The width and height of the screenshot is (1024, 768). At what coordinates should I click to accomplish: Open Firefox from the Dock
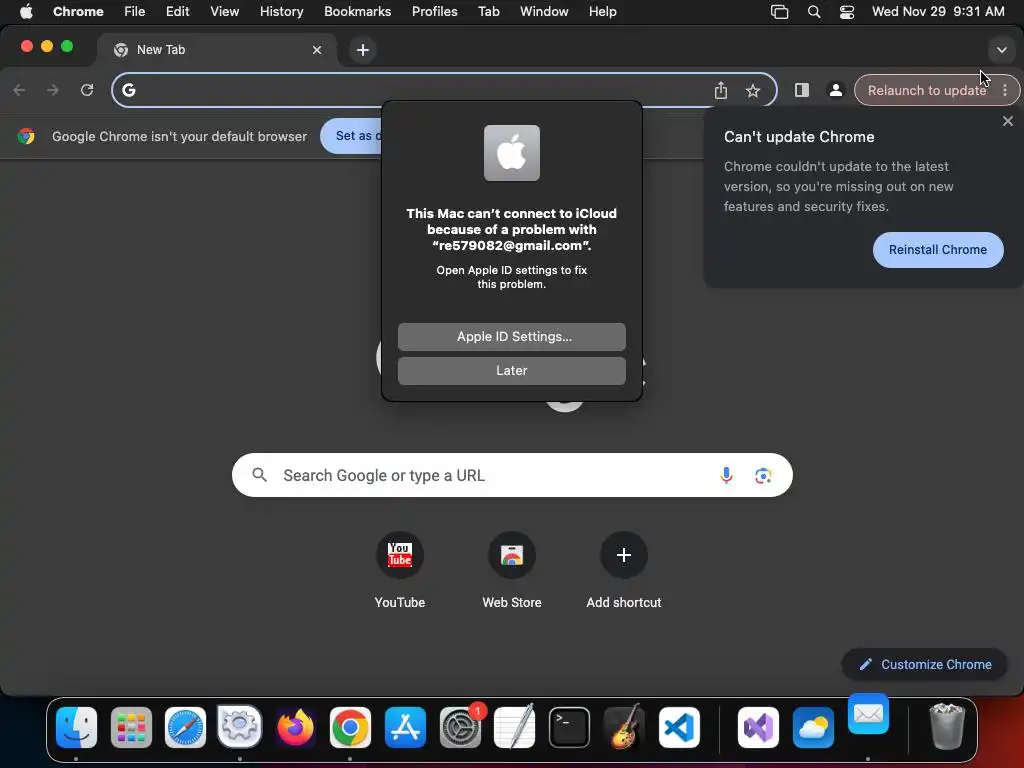coord(295,727)
